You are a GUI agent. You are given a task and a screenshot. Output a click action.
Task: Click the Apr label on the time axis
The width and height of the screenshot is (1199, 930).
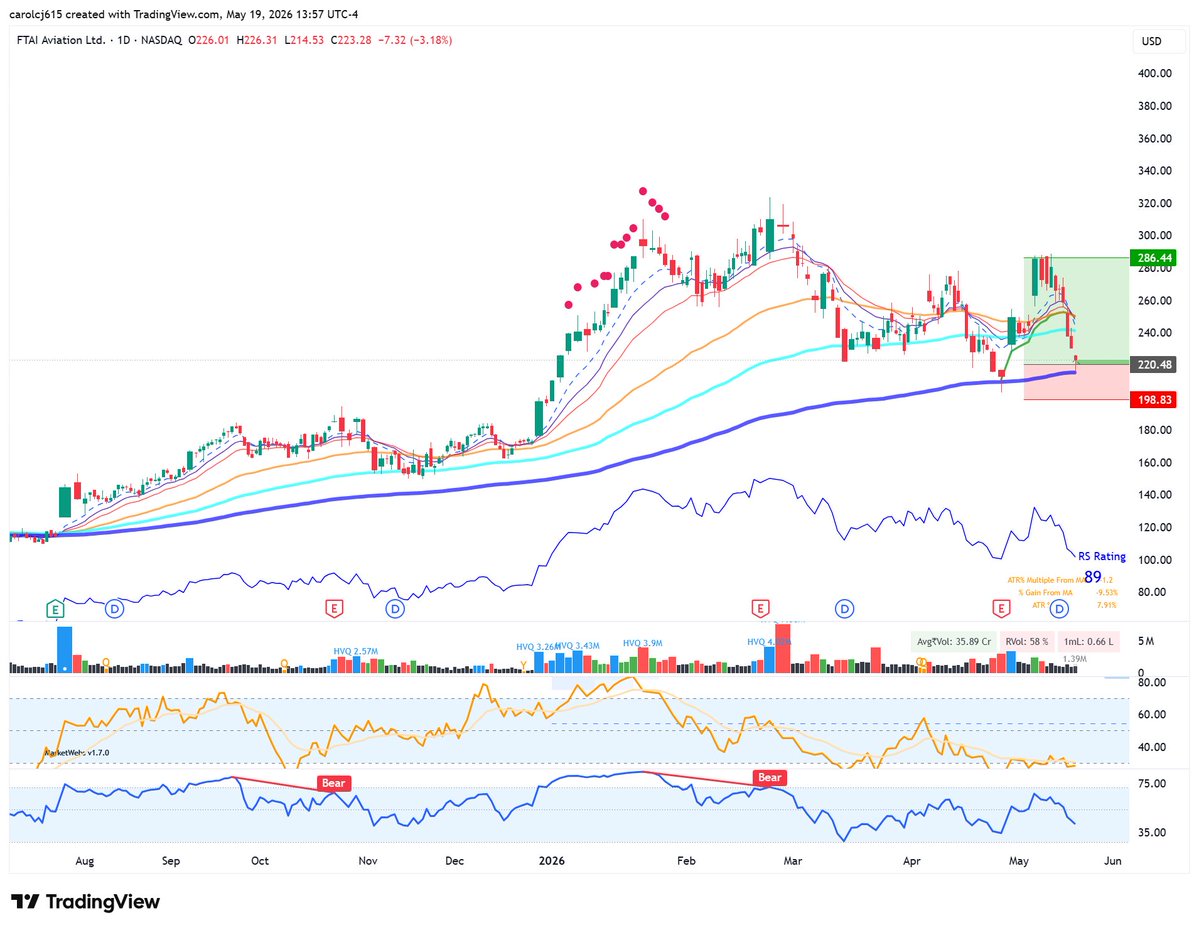(911, 861)
